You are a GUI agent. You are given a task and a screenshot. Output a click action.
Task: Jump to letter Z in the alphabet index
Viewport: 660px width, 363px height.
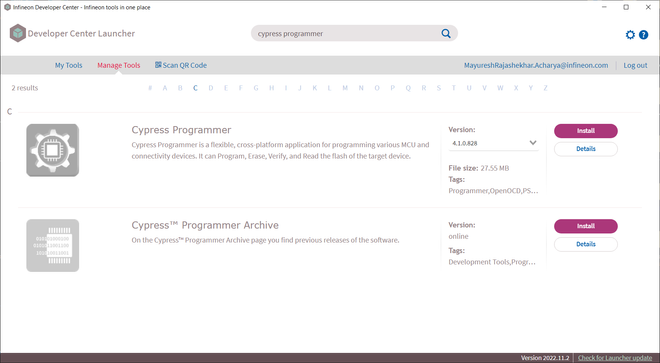546,88
